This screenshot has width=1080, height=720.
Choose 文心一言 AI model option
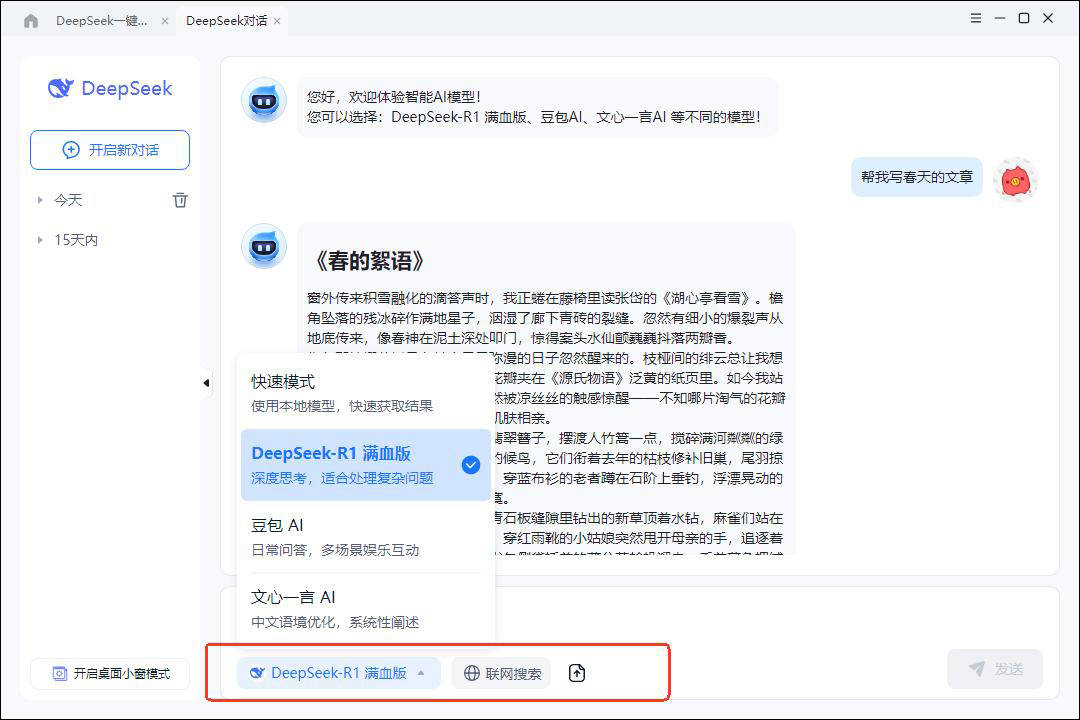tap(365, 609)
